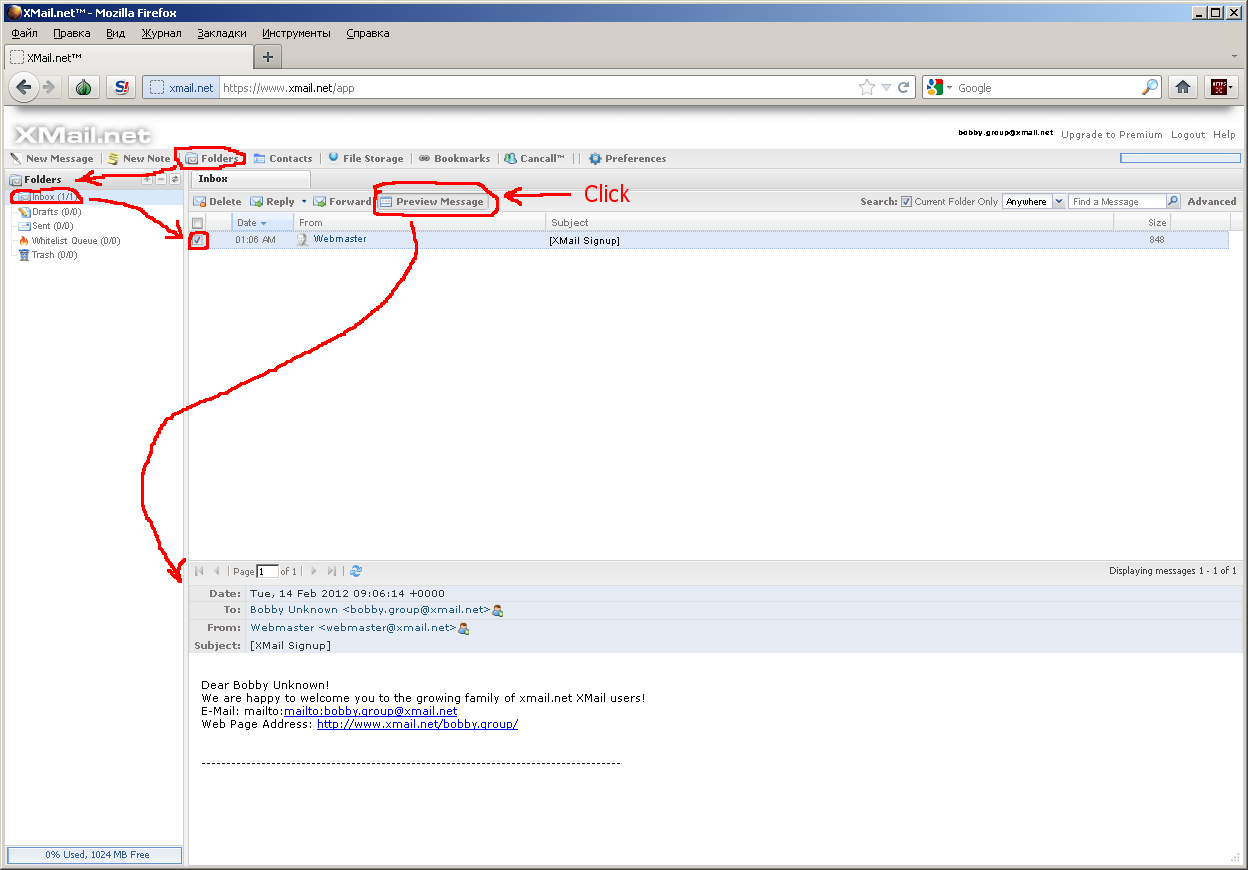Open Advanced search
This screenshot has width=1248, height=870.
point(1212,201)
